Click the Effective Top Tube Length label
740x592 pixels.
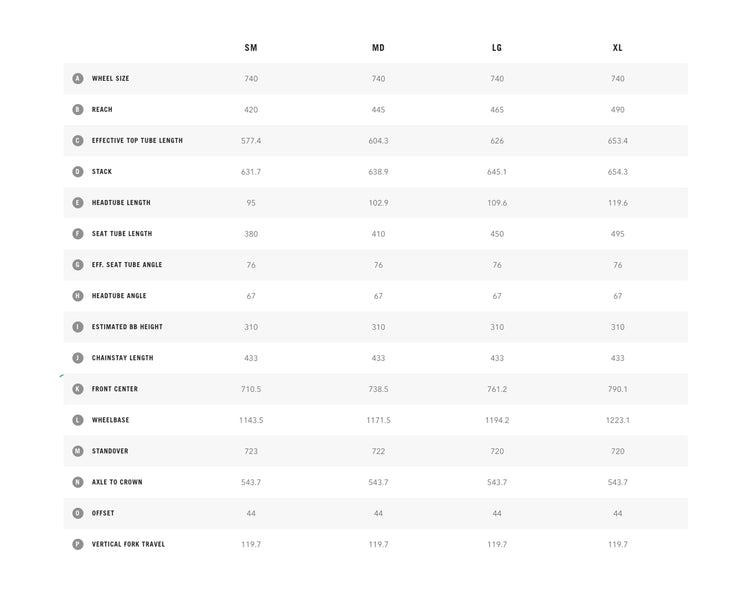137,141
